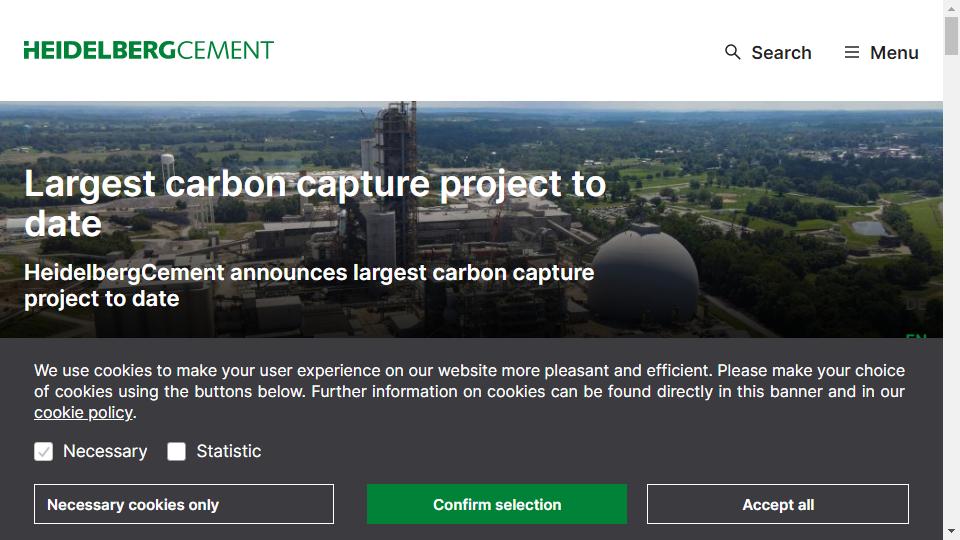Click the green Confirm selection button
Screen dimensions: 960x540
(497, 505)
